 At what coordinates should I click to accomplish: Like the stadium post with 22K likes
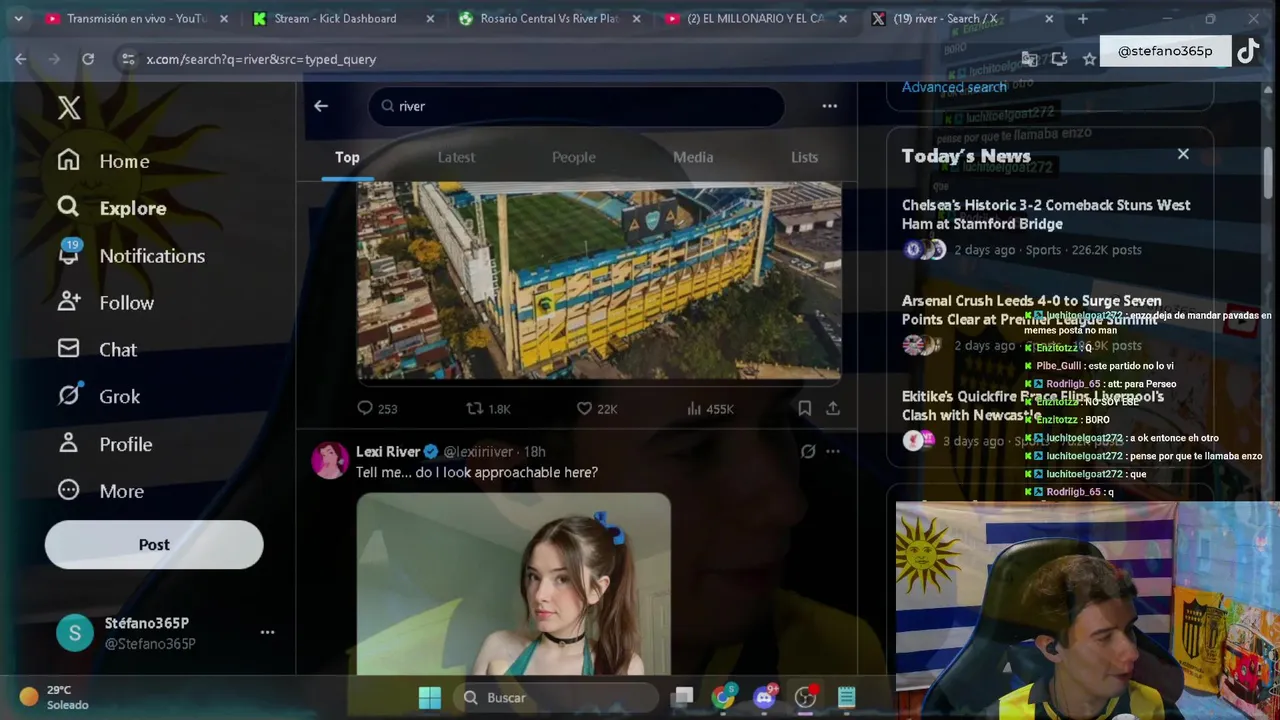click(x=597, y=408)
